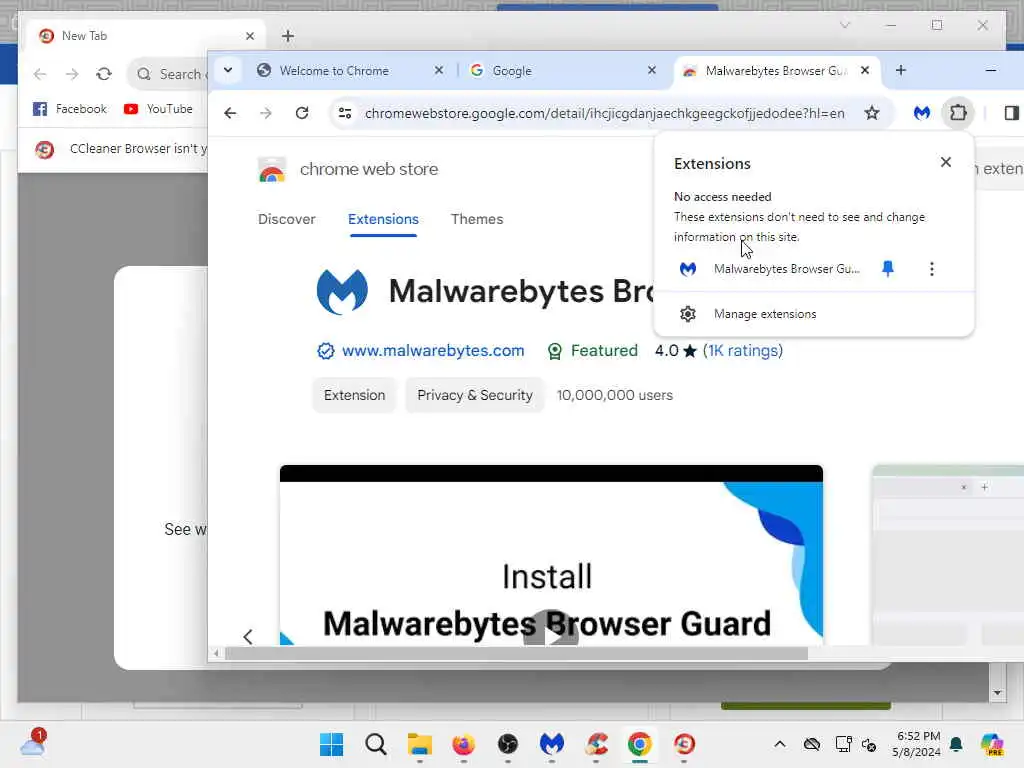Switch to the Welcome to Chrome tab
Screen dimensions: 1024x768
[x=333, y=71]
